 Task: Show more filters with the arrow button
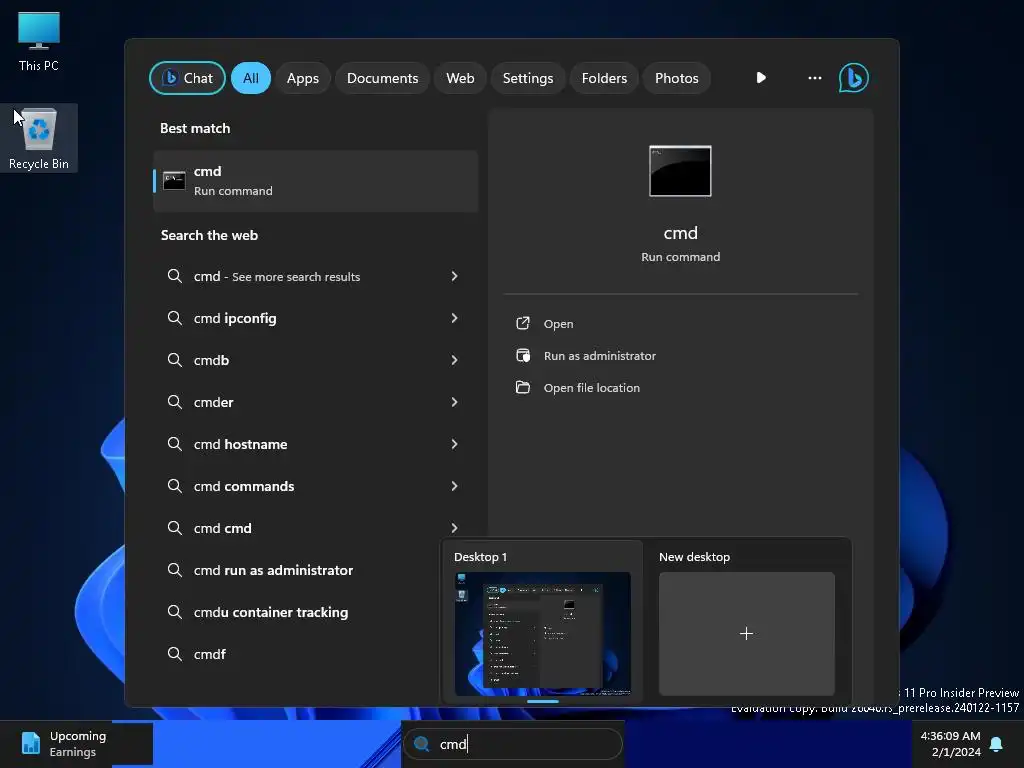tap(761, 78)
